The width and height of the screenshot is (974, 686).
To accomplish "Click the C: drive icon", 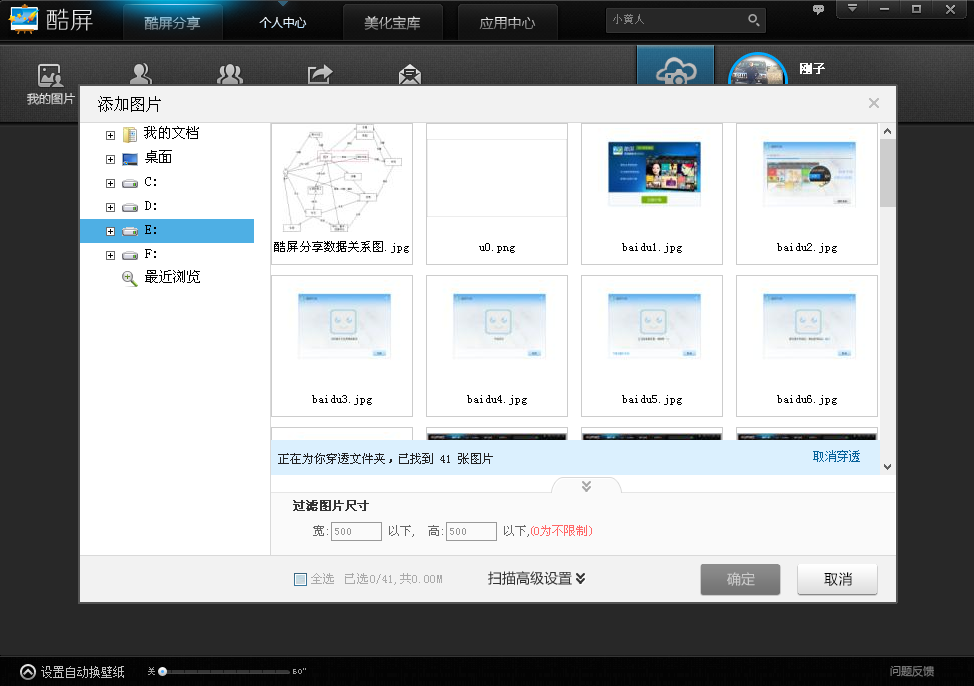I will tap(130, 183).
